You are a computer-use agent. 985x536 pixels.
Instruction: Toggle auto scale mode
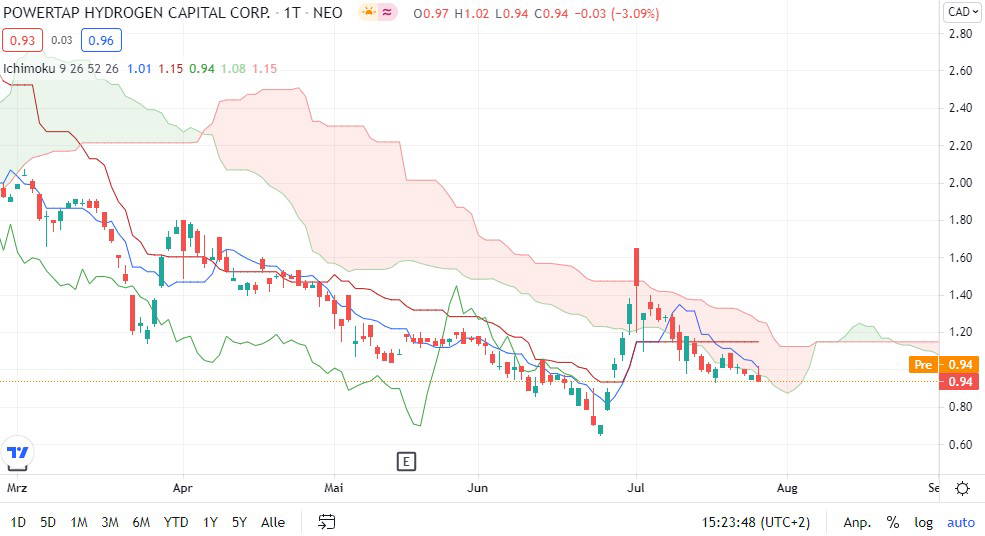click(961, 522)
